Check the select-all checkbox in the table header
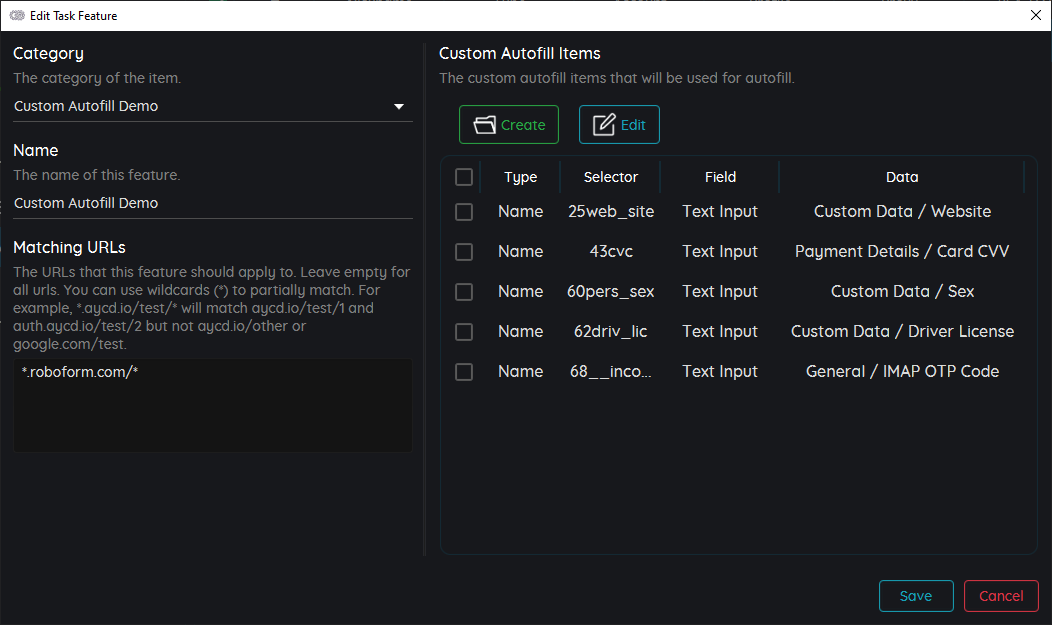Screen dimensions: 1052x625 click(463, 176)
